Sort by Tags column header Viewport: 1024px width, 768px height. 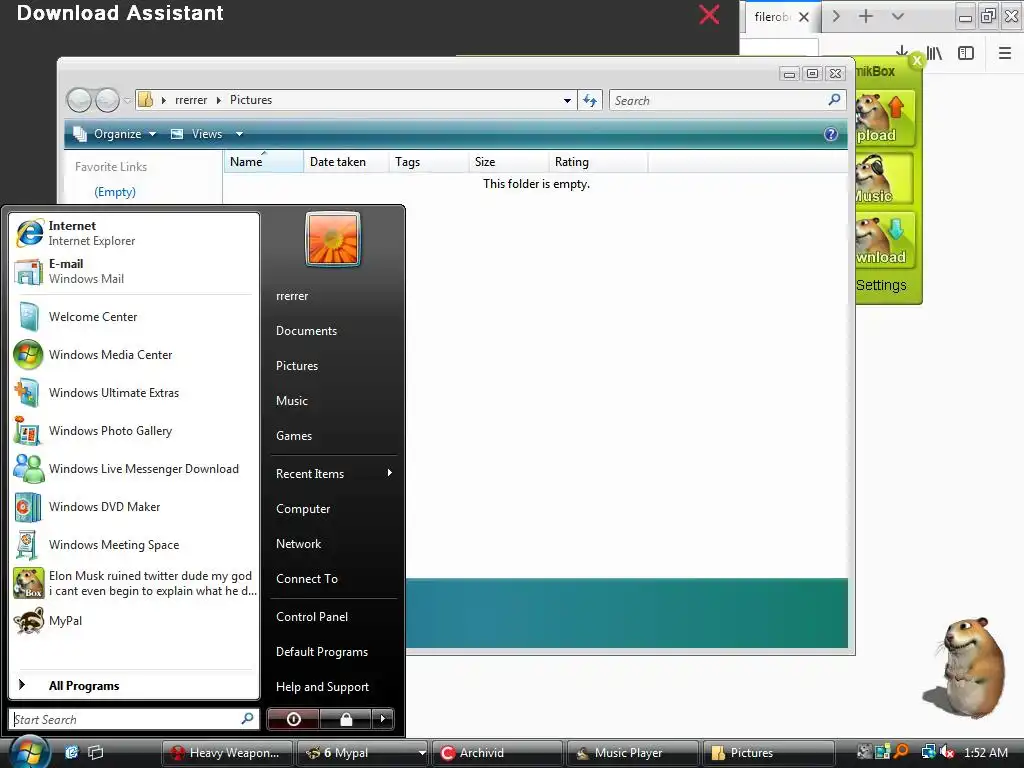tap(429, 162)
